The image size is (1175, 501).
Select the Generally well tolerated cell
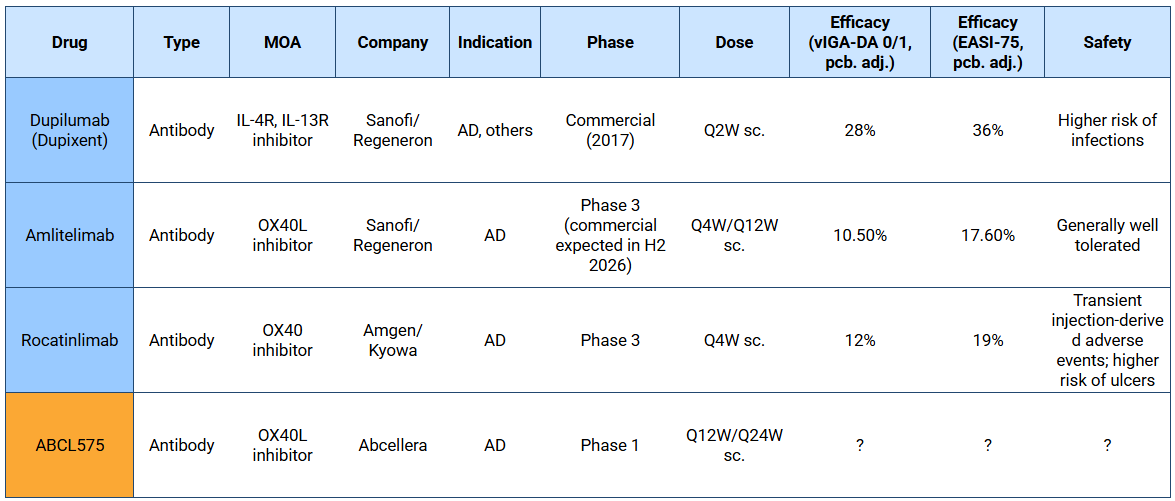pyautogui.click(x=1107, y=235)
